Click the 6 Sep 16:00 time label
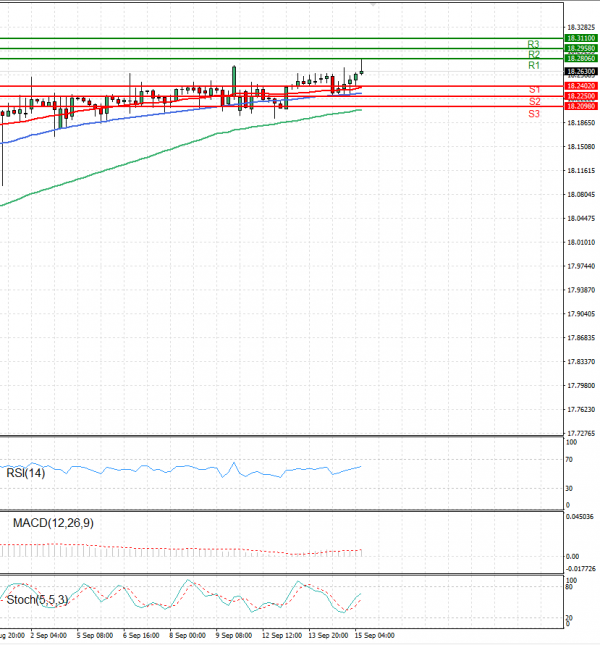 tap(141, 636)
